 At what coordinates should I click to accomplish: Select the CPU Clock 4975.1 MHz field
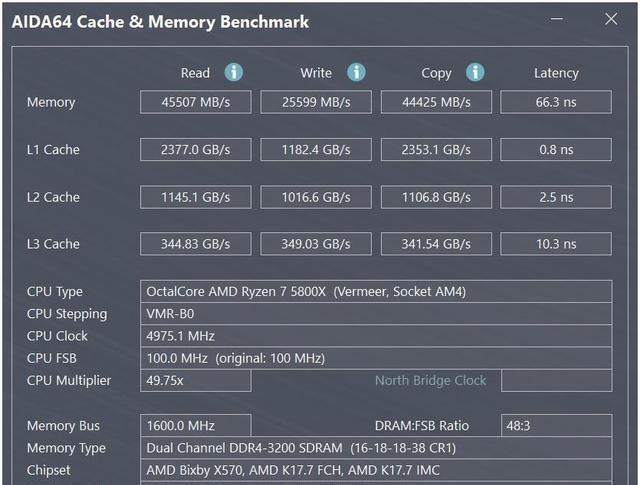[x=376, y=336]
